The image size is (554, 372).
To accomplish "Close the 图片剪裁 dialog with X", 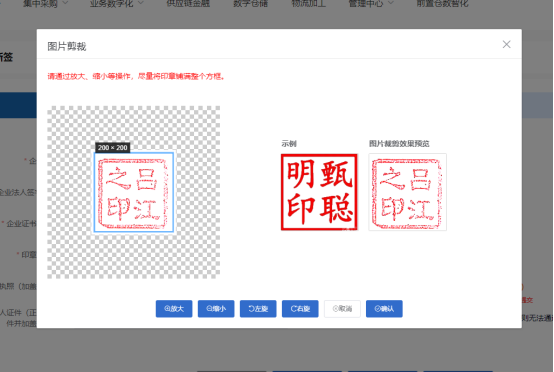I will (x=506, y=44).
